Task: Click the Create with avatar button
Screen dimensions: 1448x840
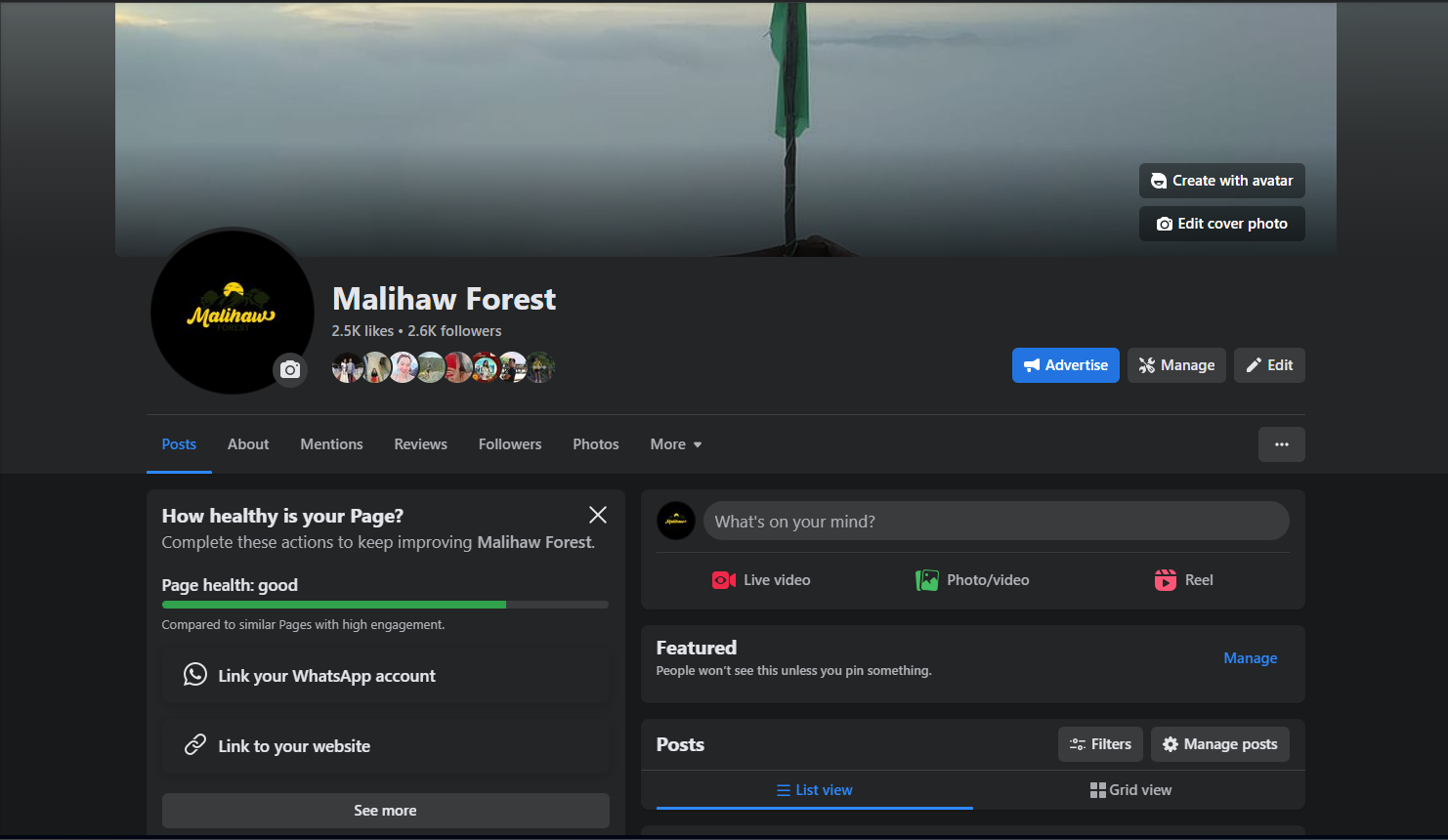Action: [1221, 181]
